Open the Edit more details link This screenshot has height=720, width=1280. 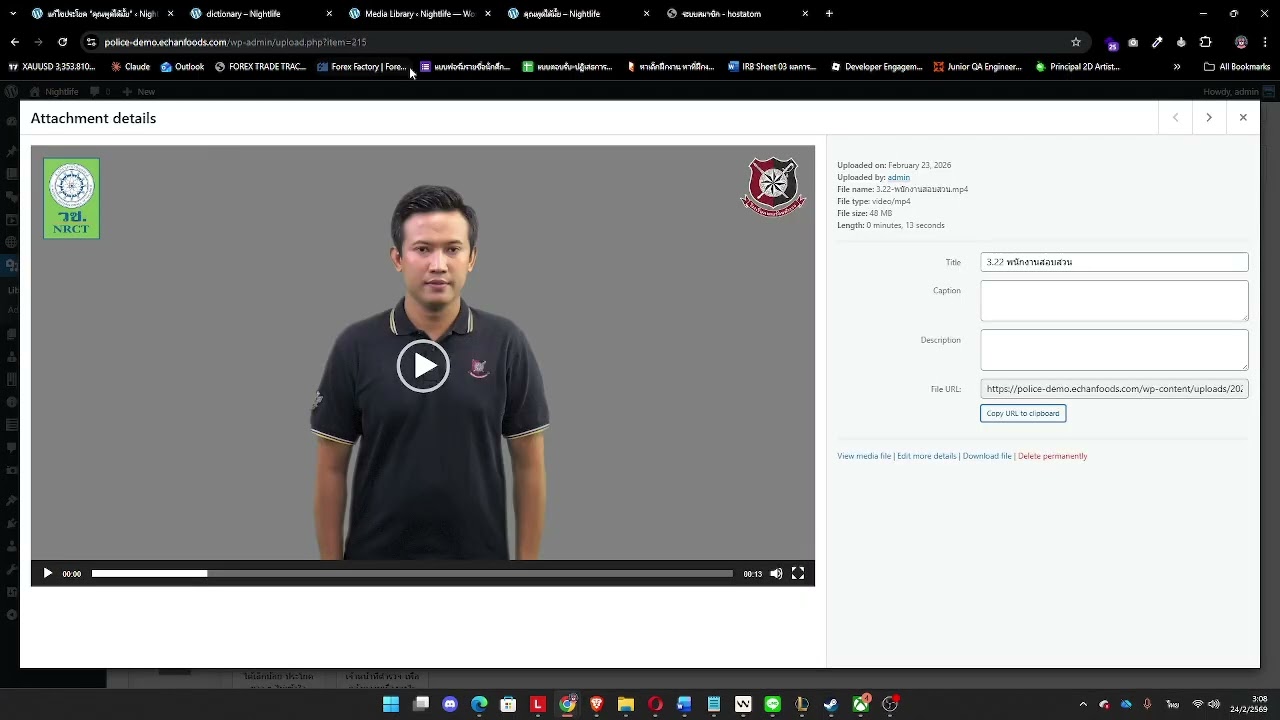point(927,456)
